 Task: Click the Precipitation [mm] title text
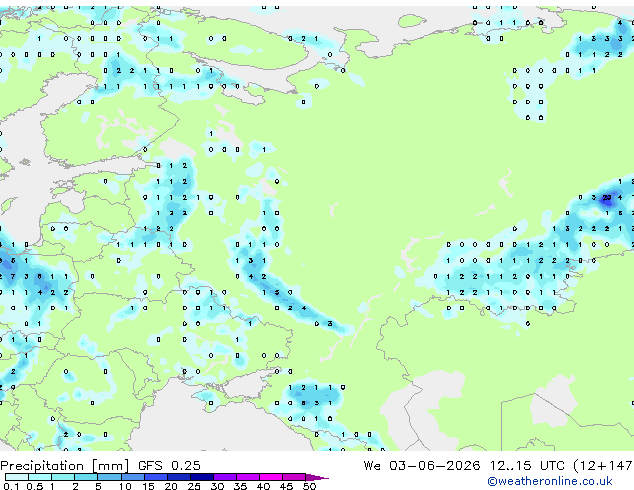[x=65, y=466]
